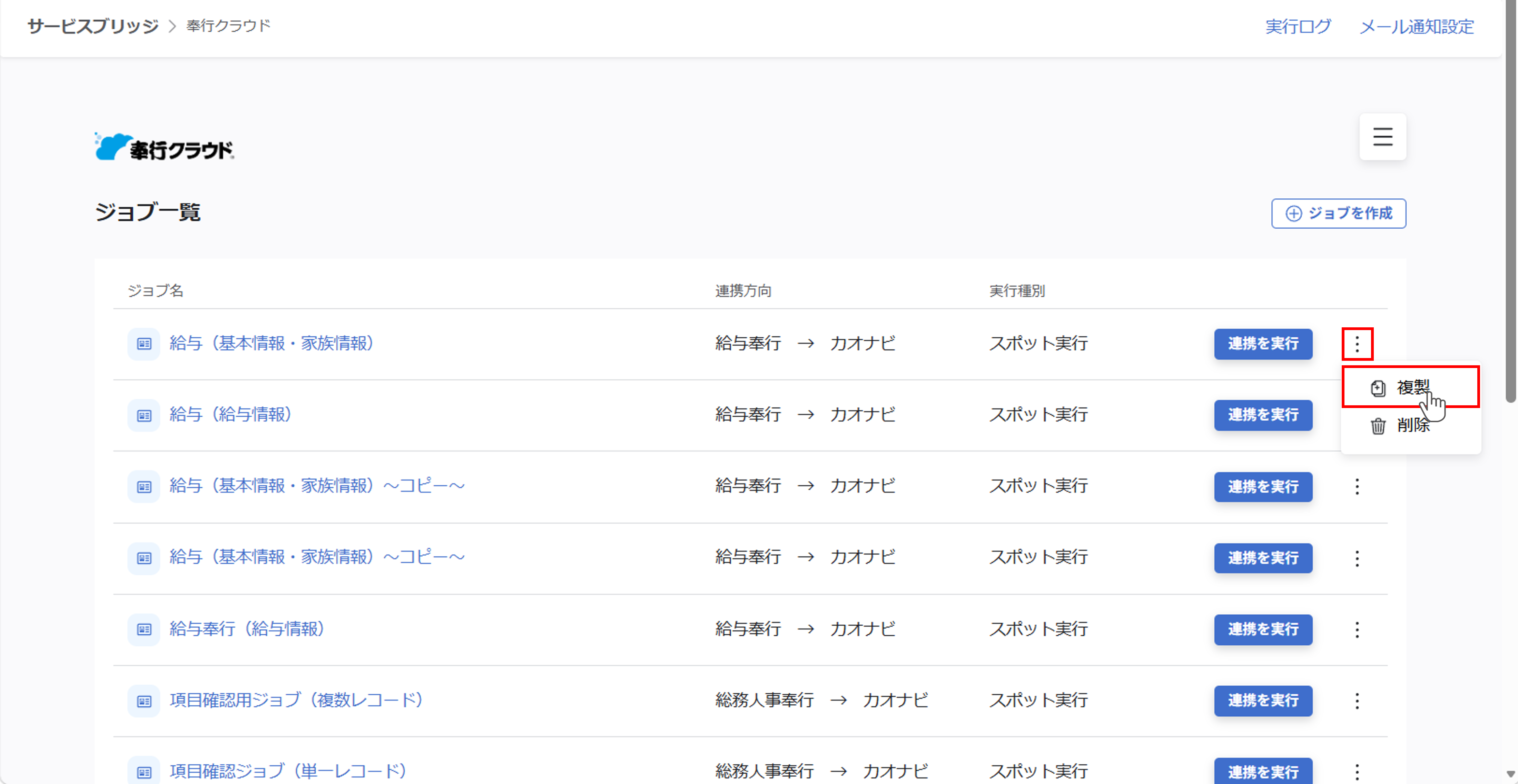Image resolution: width=1518 pixels, height=784 pixels.
Task: Open three-dot menu for 給与（基本情報・家族情報）first row
Action: [1357, 344]
